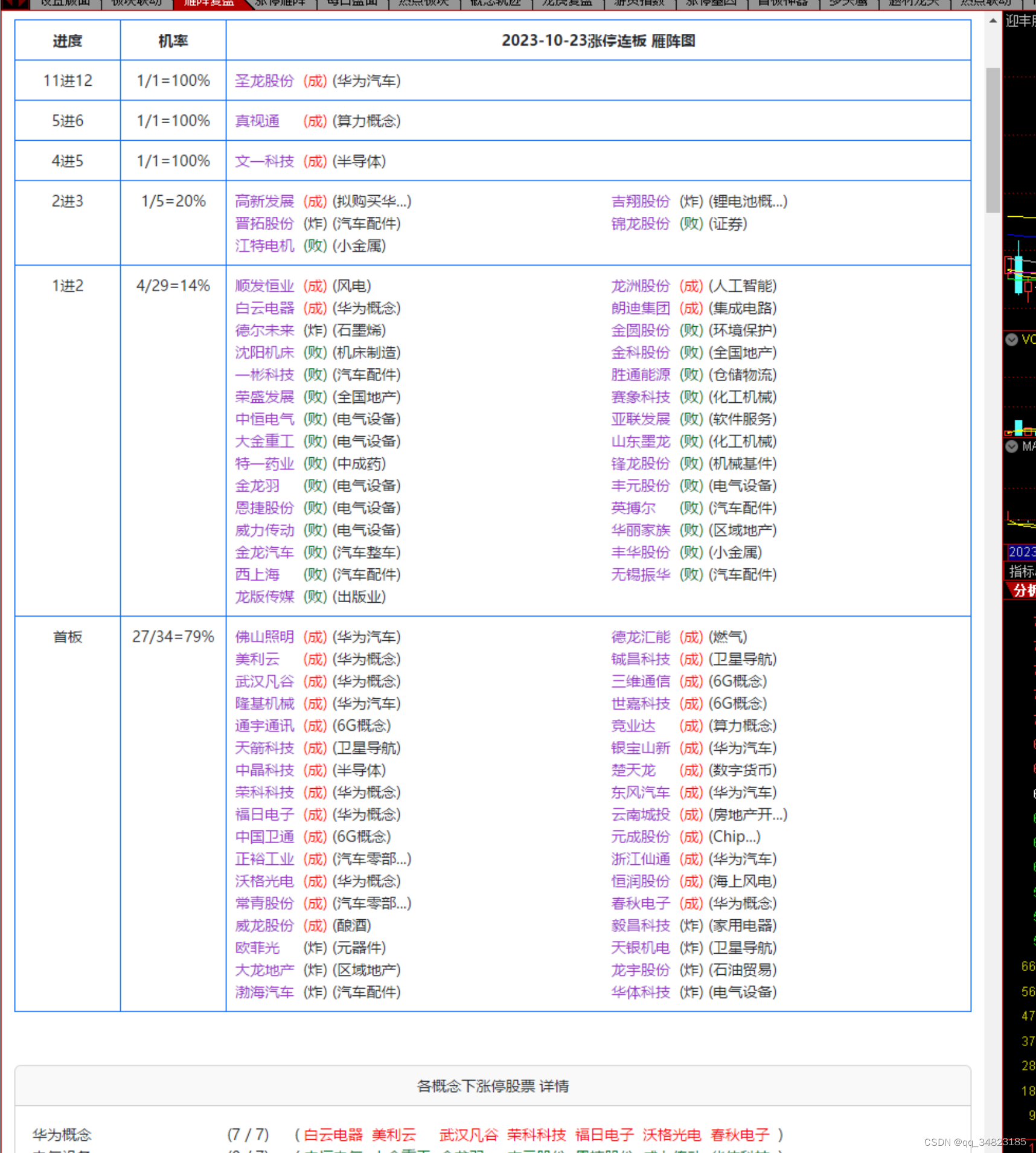This screenshot has width=1036, height=1153.
Task: Open stock 佛山照明 in 首板 list
Action: coord(264,637)
